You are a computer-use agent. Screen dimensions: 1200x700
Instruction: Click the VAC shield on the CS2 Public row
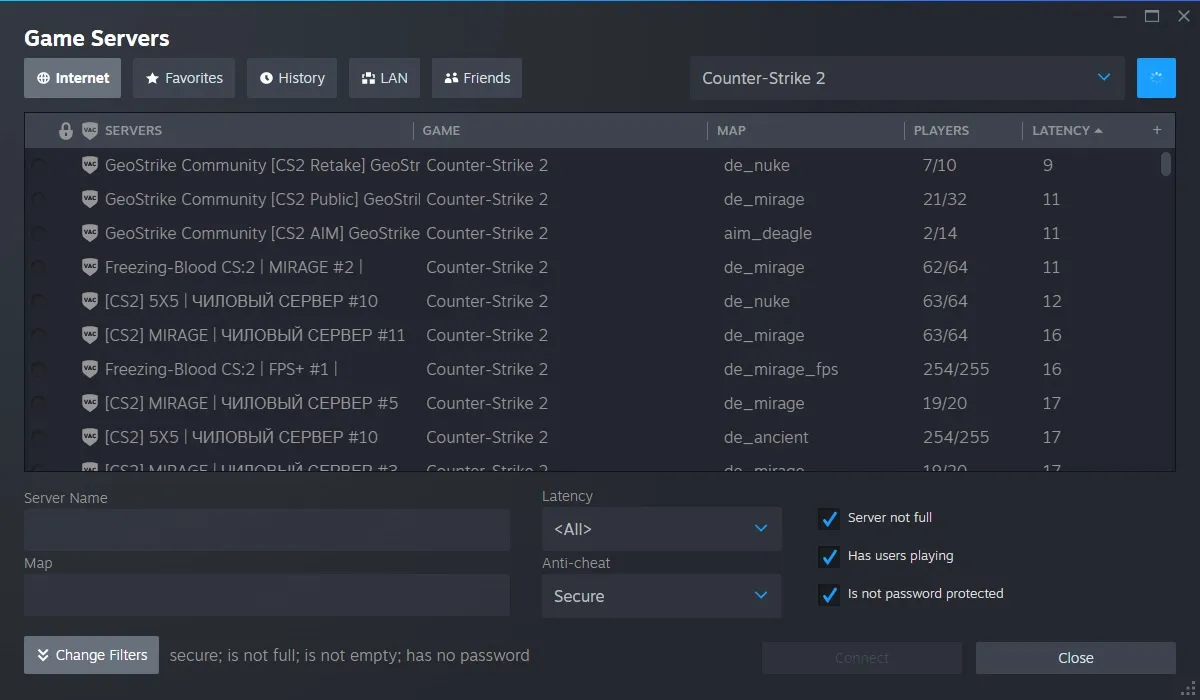click(90, 199)
